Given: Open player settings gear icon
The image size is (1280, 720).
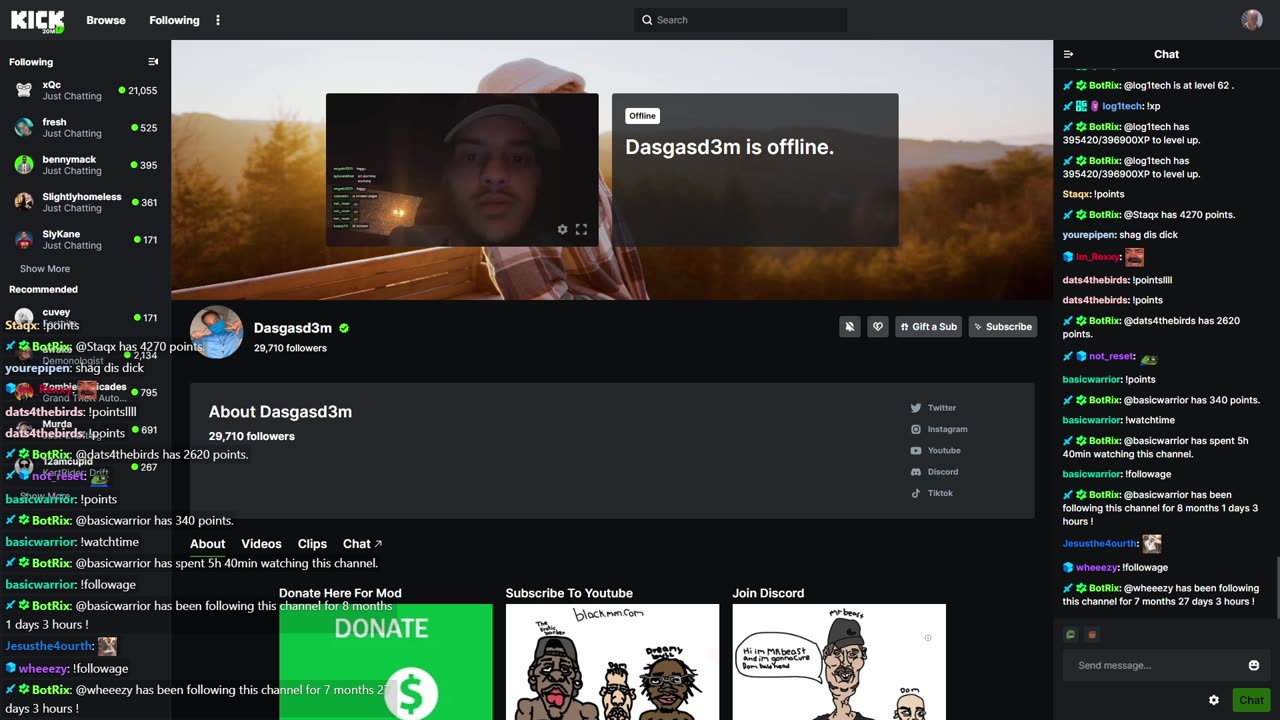Looking at the screenshot, I should coord(562,230).
